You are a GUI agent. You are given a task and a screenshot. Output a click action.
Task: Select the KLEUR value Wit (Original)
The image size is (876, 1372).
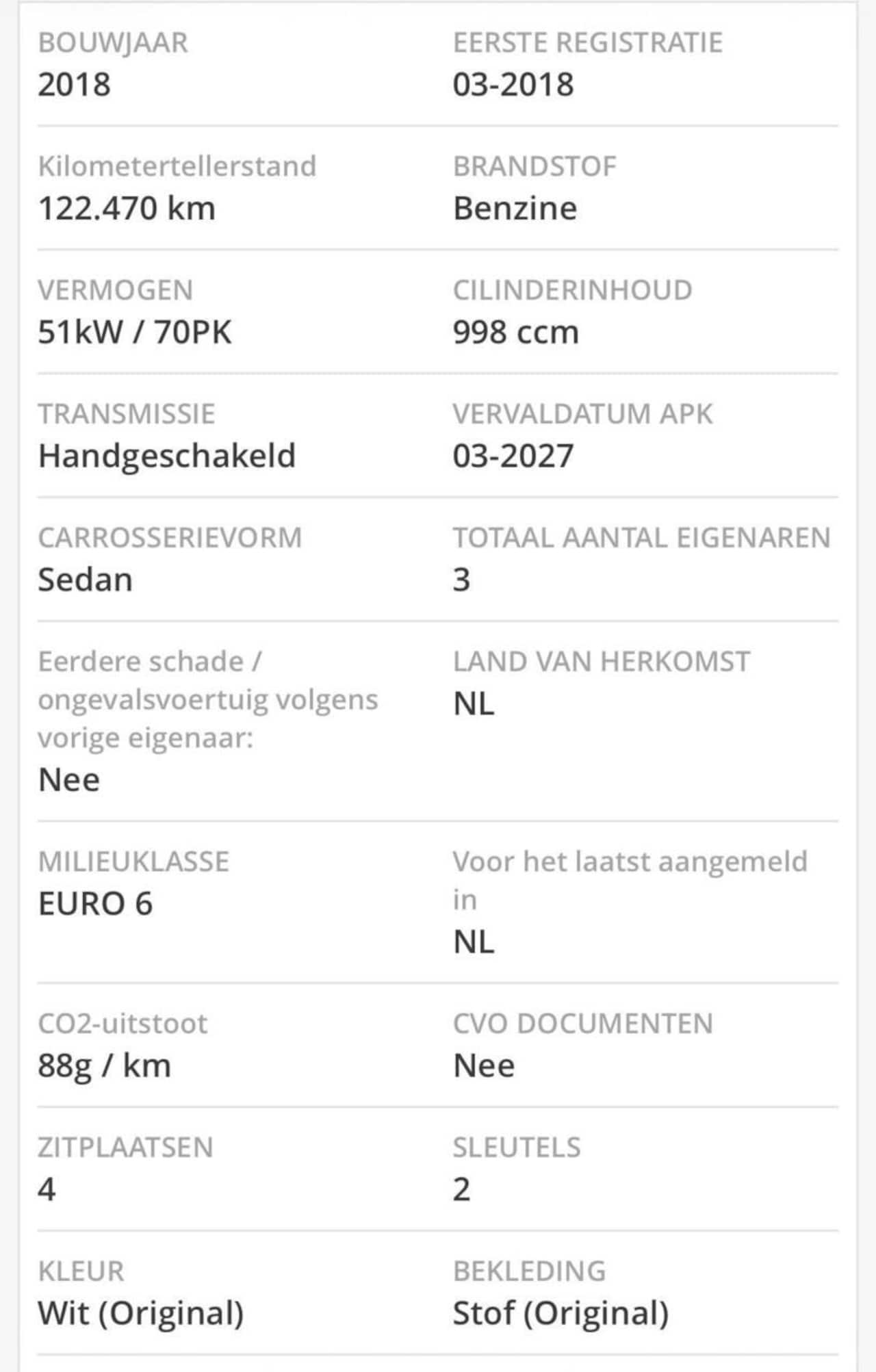141,1314
